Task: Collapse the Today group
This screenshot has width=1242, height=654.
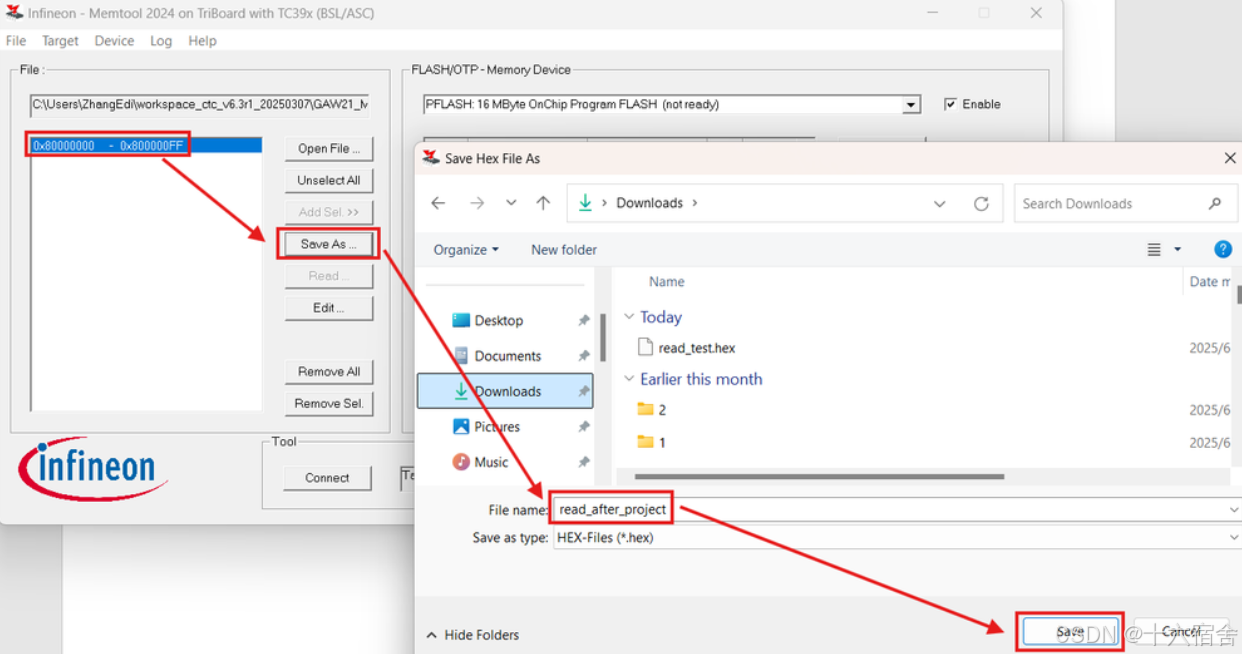Action: [x=629, y=317]
